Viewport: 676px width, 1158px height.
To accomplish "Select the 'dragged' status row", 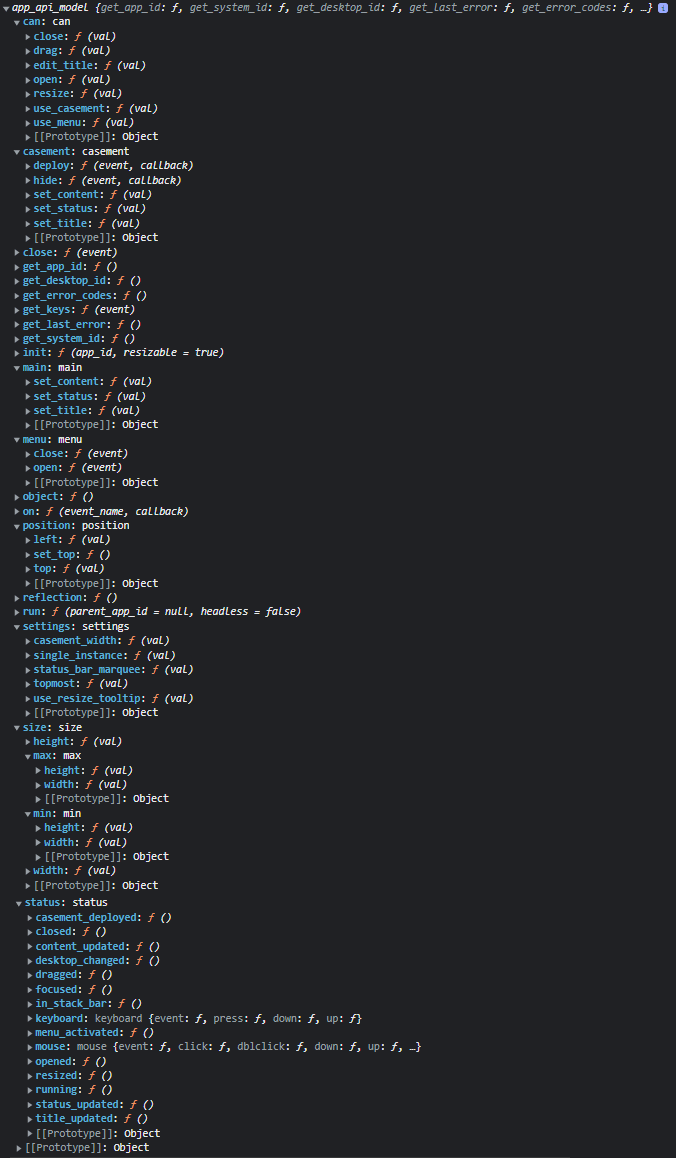I will pos(69,976).
